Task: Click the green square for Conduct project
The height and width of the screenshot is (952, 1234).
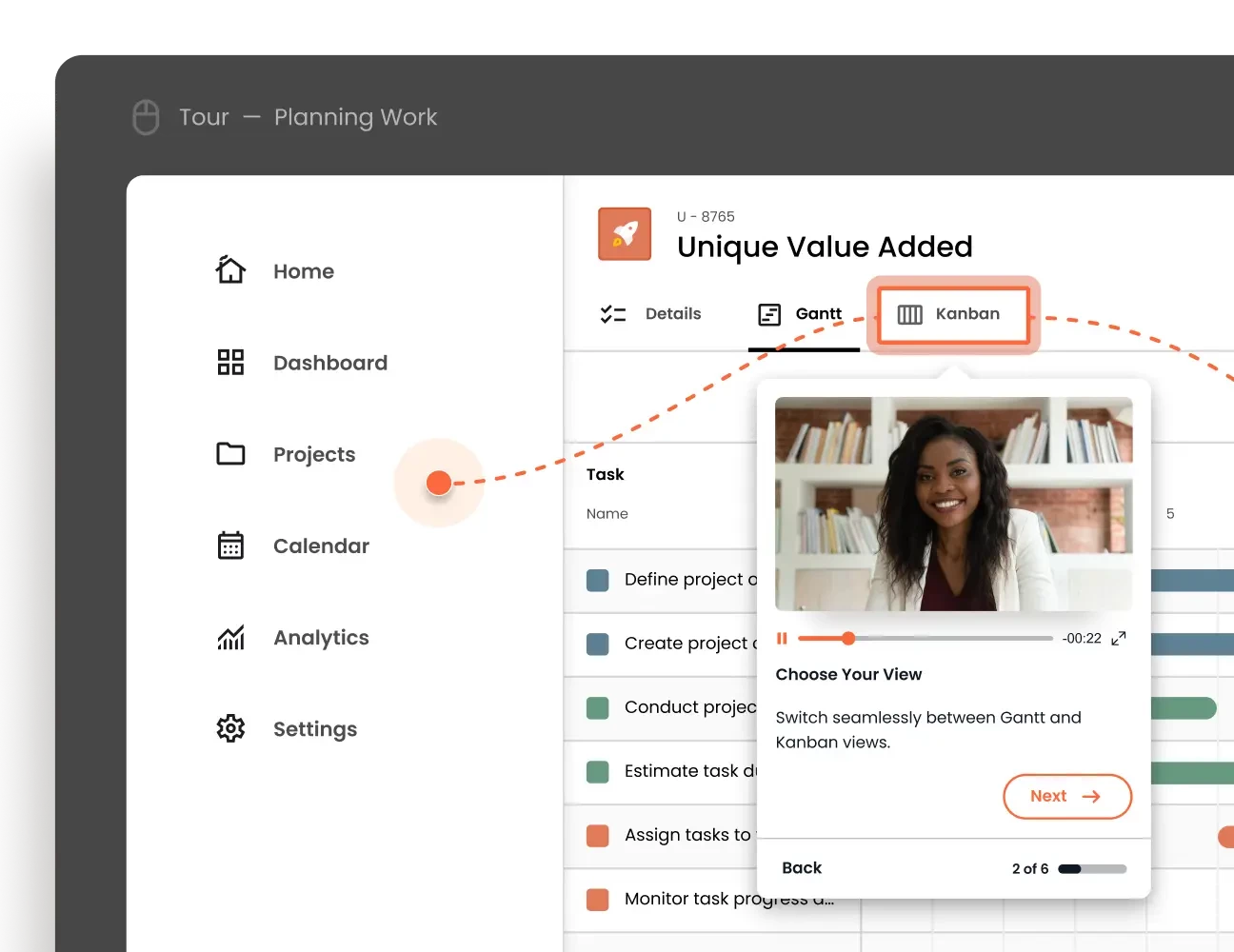Action: click(x=598, y=707)
